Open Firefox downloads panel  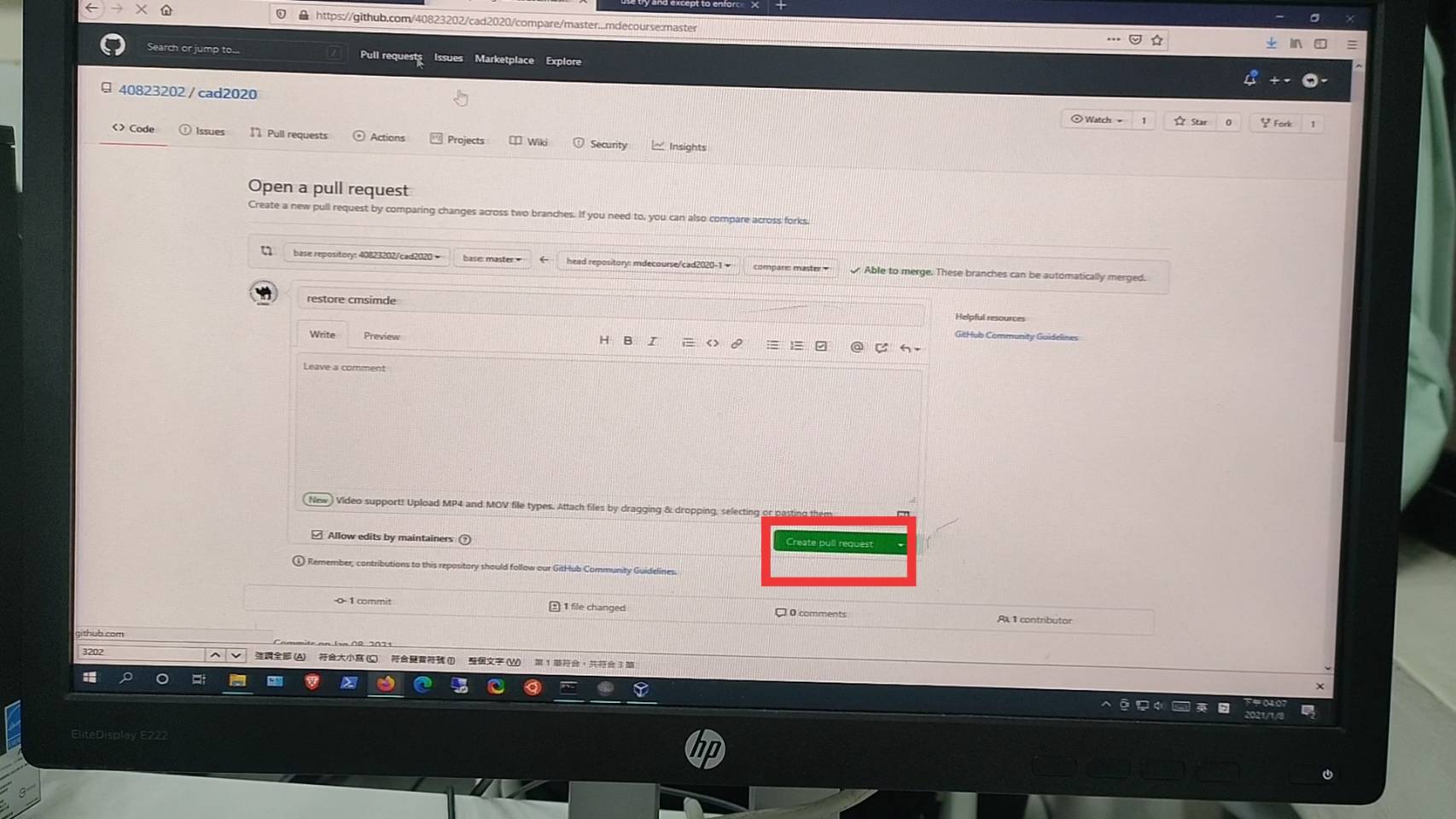pyautogui.click(x=1271, y=43)
